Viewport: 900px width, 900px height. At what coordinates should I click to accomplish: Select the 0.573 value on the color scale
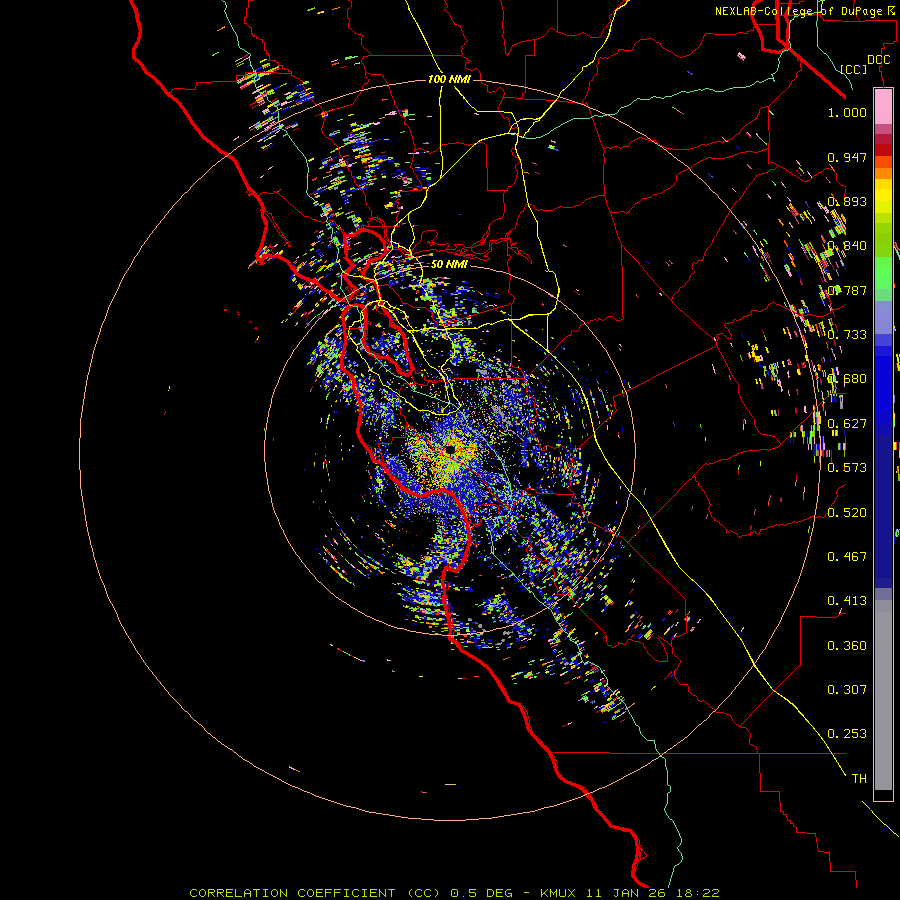point(847,468)
